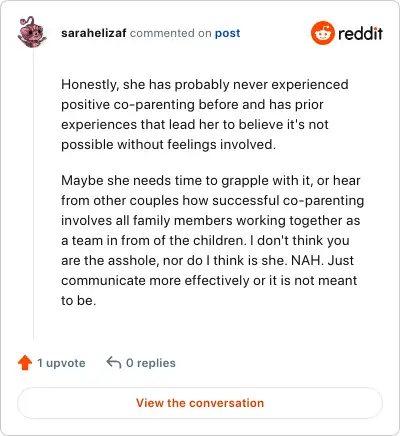Screen dimensions: 400x436
Task: Click the "commented on" gray text
Action: point(171,33)
